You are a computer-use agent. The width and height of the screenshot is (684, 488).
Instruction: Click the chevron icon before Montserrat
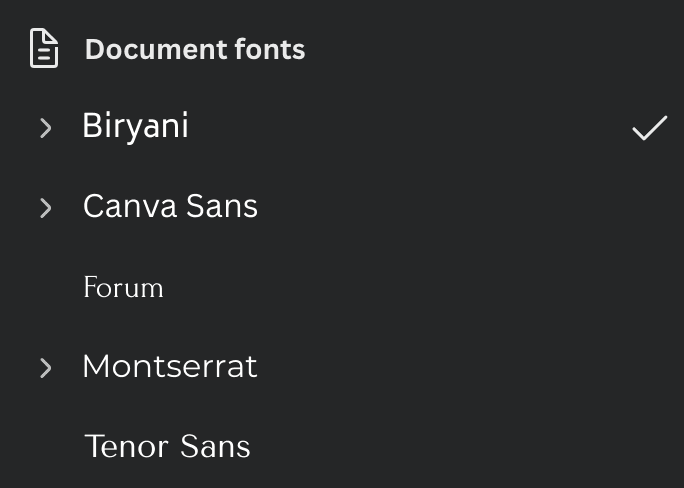(45, 368)
